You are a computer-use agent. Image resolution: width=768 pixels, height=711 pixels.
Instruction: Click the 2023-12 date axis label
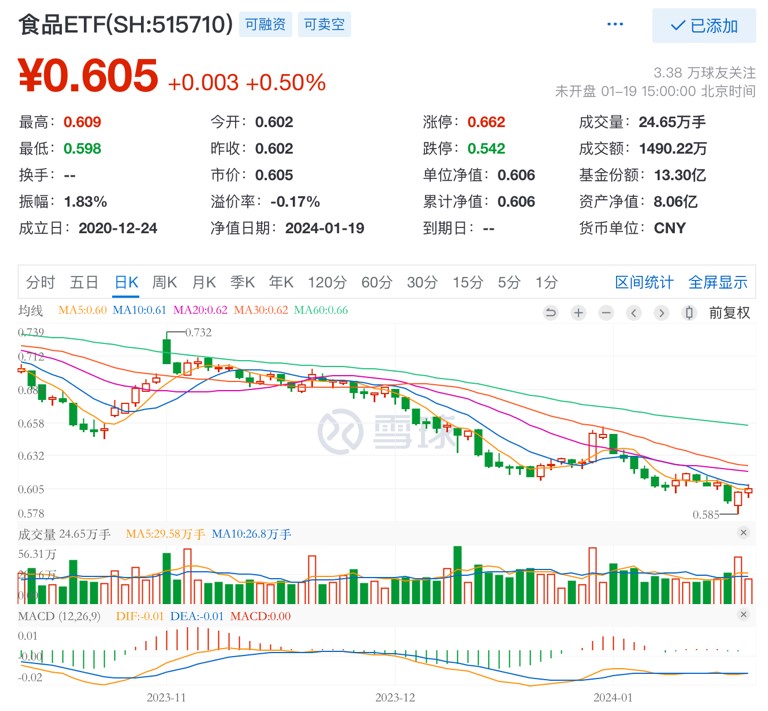pyautogui.click(x=395, y=697)
